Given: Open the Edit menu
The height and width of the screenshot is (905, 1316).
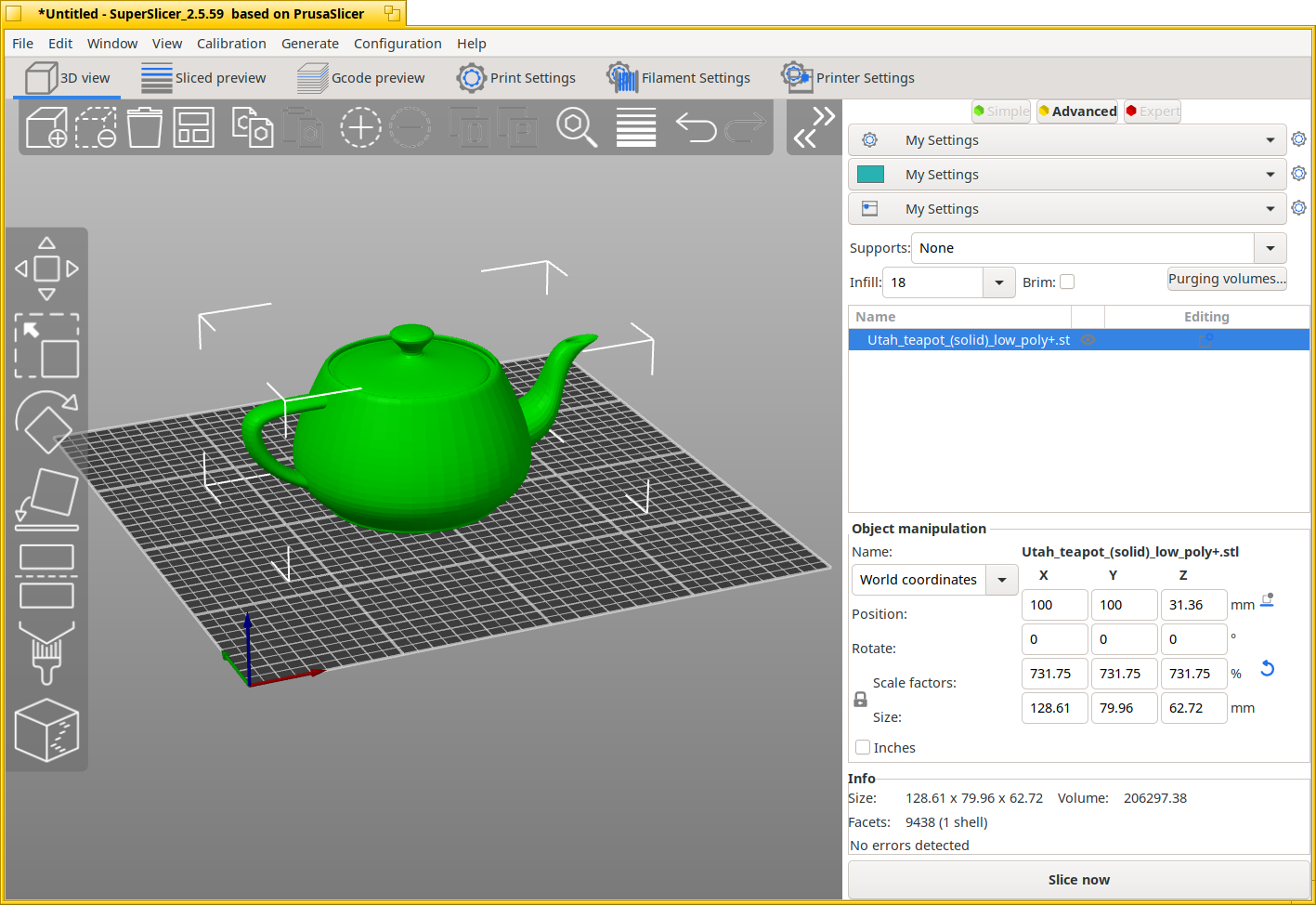Looking at the screenshot, I should pos(60,44).
